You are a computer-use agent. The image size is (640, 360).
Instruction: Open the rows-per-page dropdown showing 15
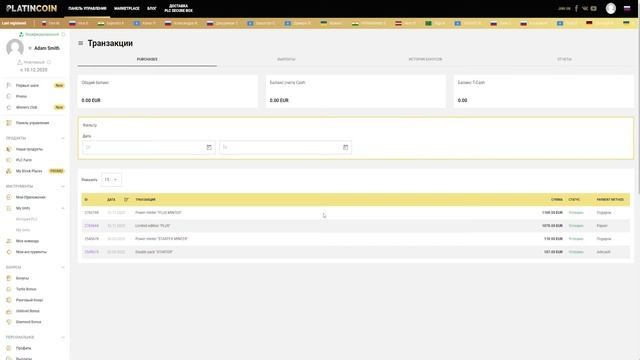111,180
